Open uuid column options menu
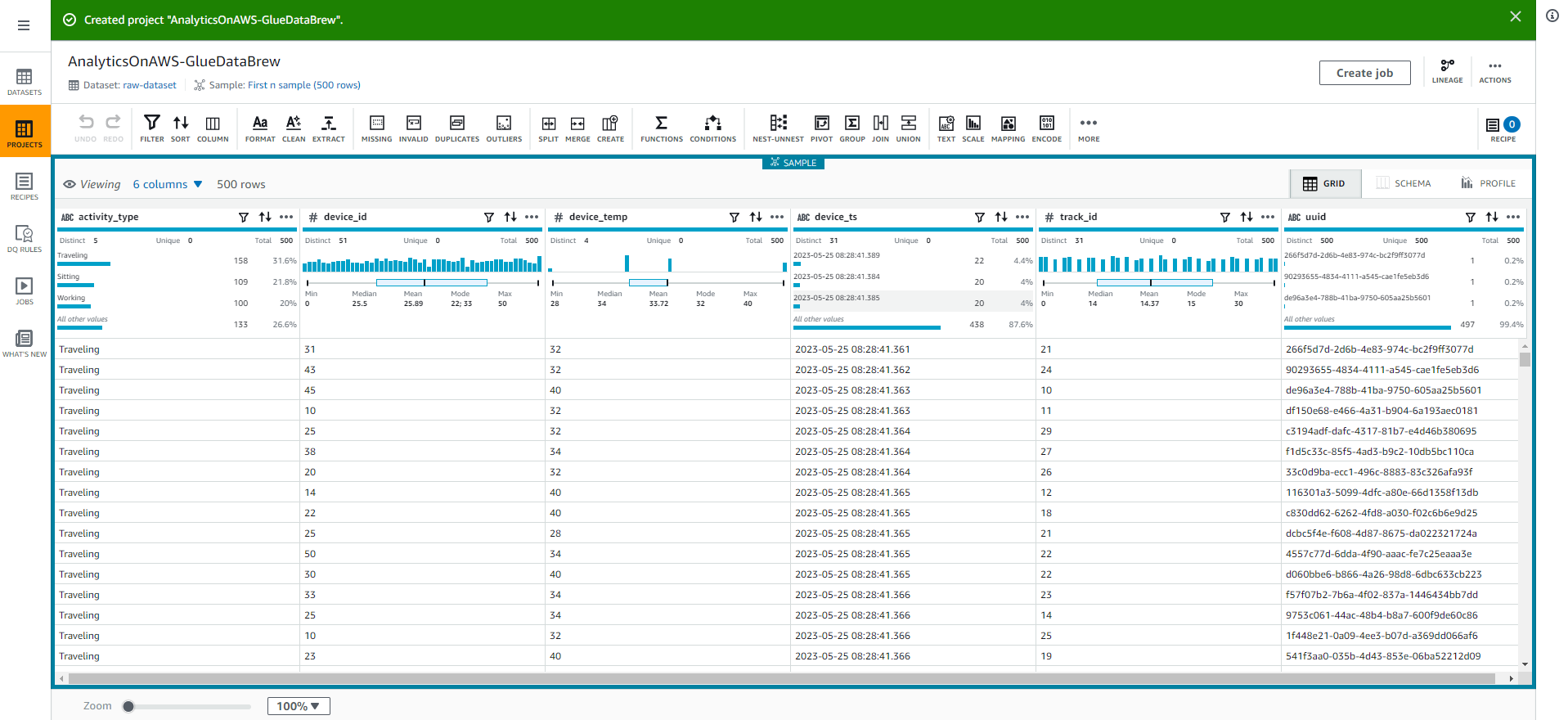The height and width of the screenshot is (720, 1568). tap(1513, 217)
